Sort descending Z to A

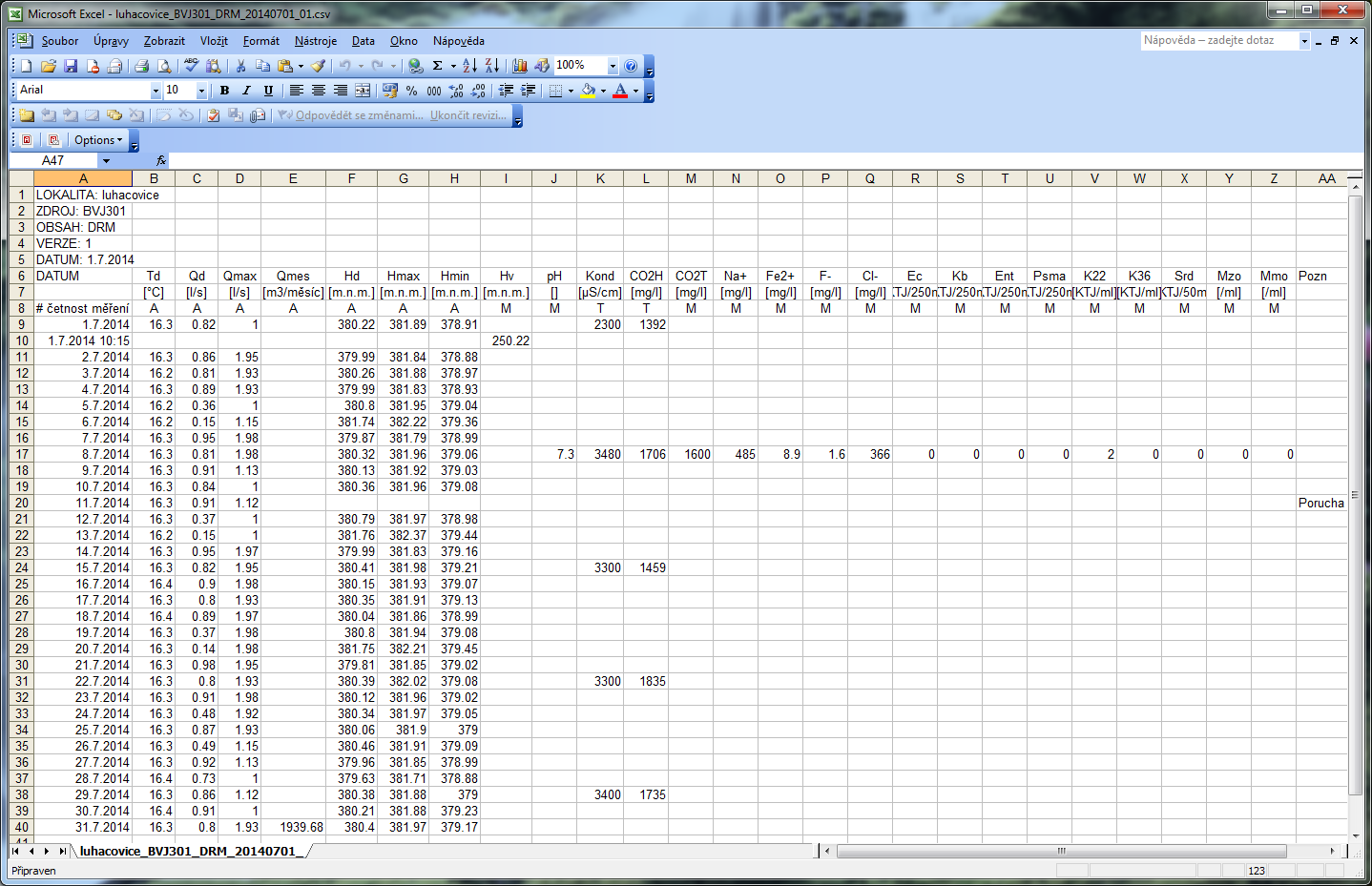491,66
